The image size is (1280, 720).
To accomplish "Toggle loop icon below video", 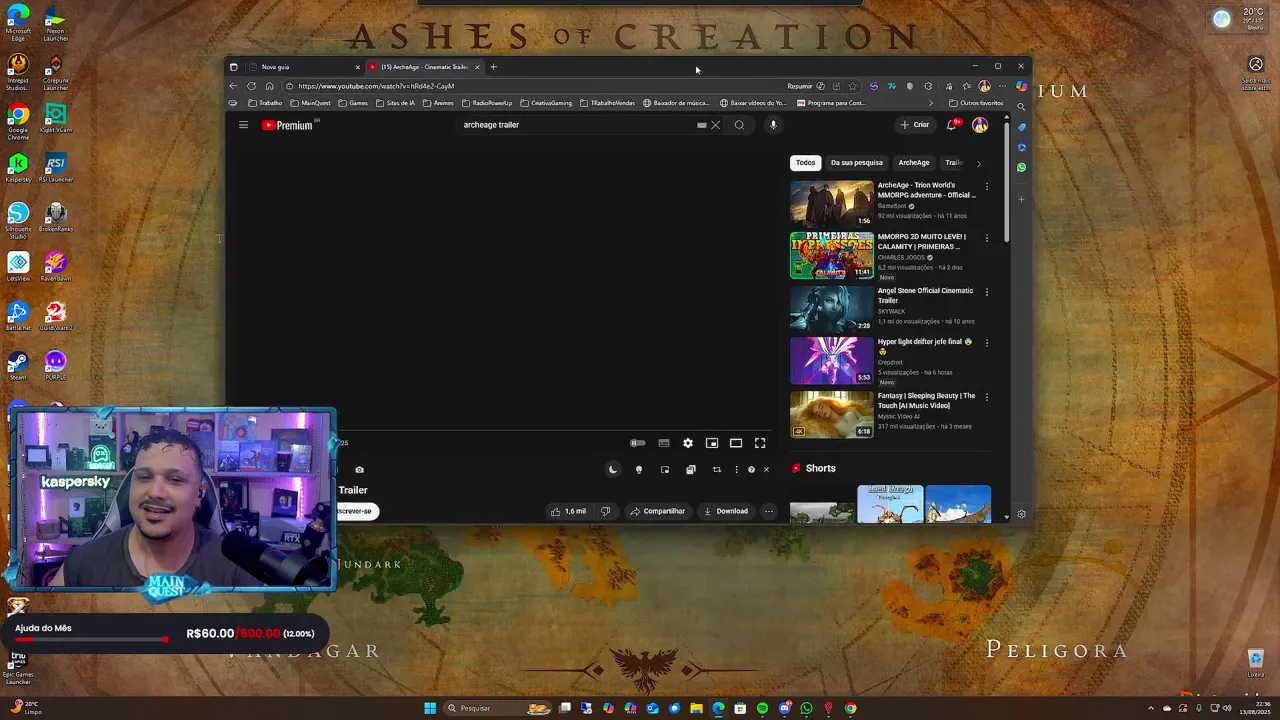I will coord(716,470).
